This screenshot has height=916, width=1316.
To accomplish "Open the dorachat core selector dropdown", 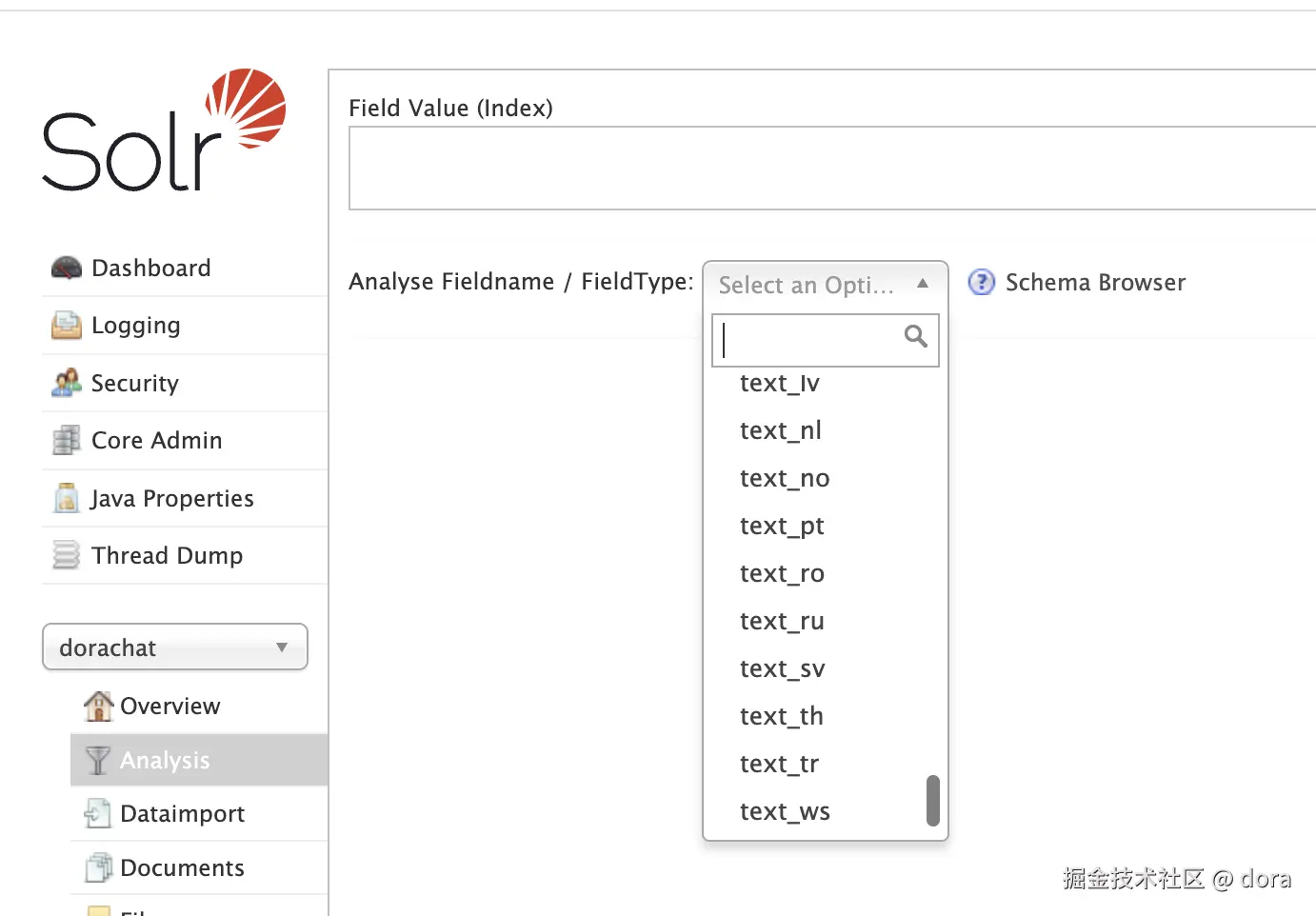I will pyautogui.click(x=175, y=647).
